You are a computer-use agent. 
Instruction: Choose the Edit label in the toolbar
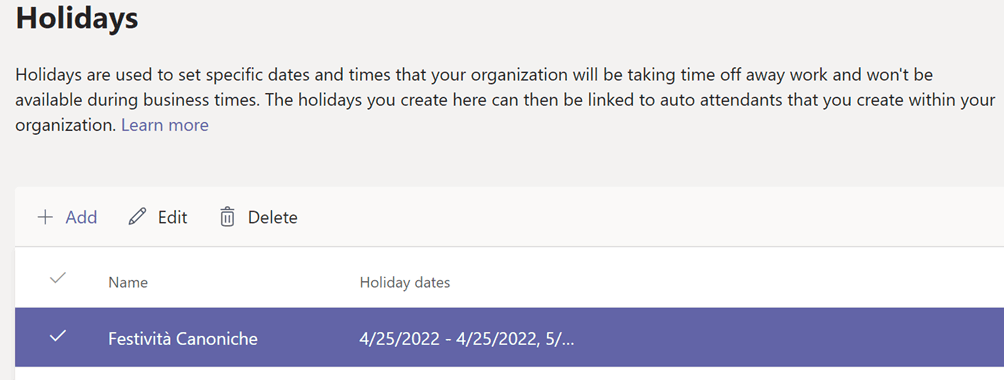click(173, 218)
